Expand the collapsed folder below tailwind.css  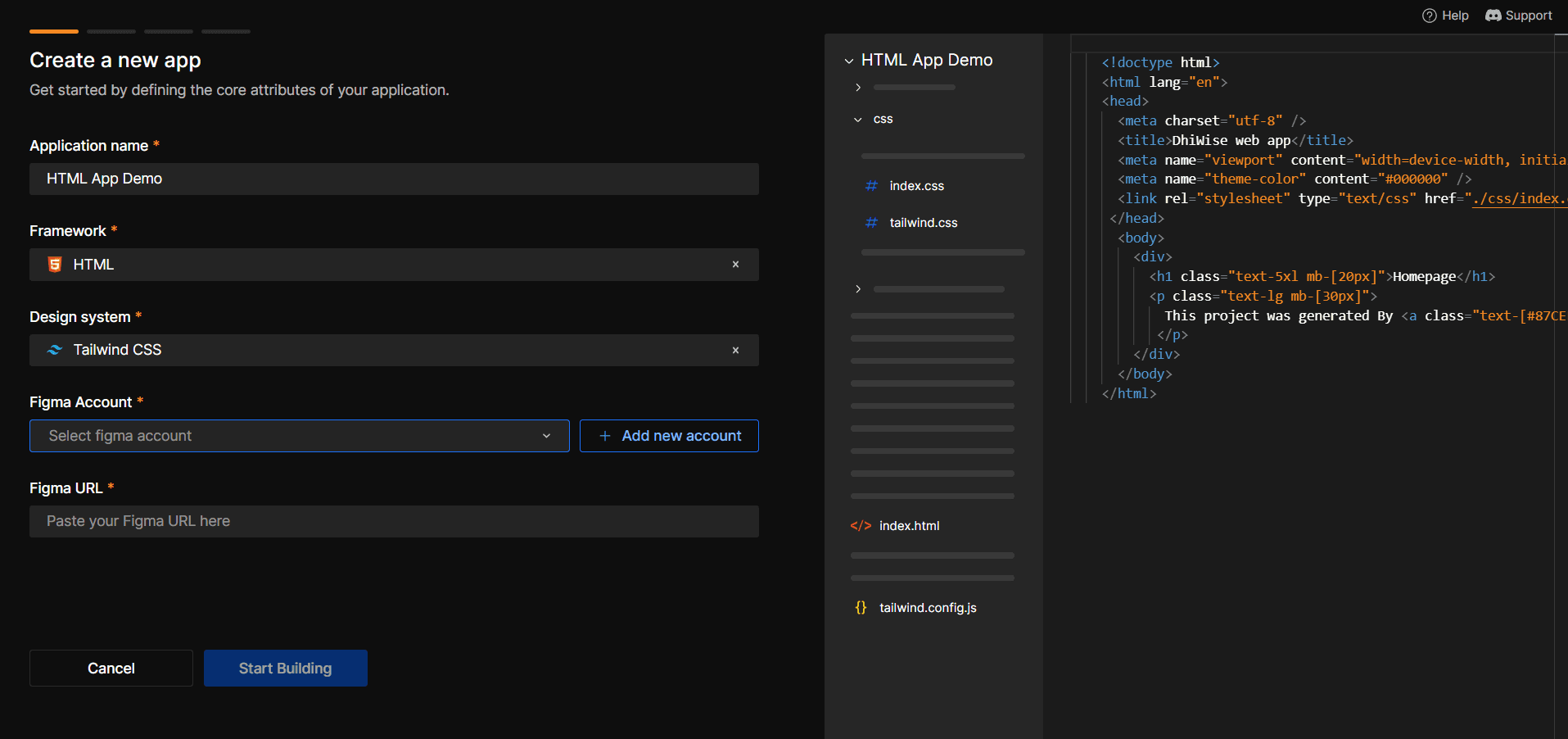(858, 289)
